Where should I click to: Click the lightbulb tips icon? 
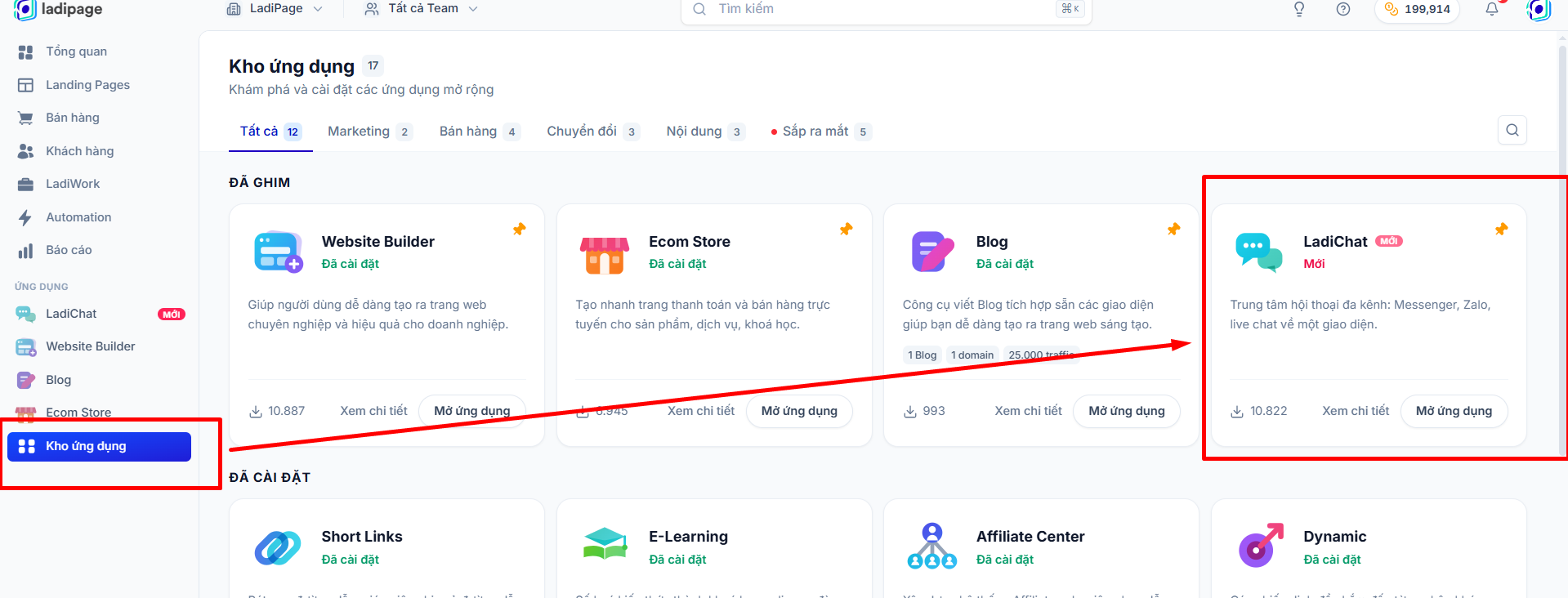pos(1299,9)
